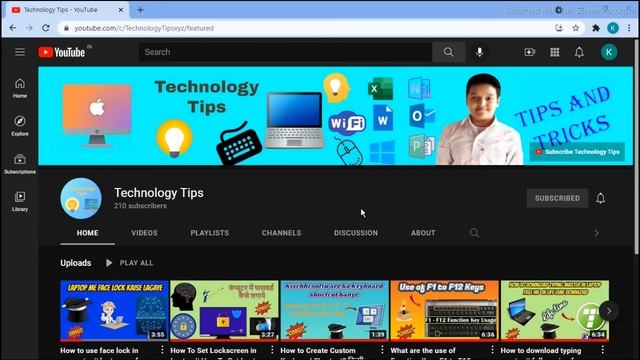640x360 pixels.
Task: Go back with the browser back arrow
Action: tap(13, 28)
